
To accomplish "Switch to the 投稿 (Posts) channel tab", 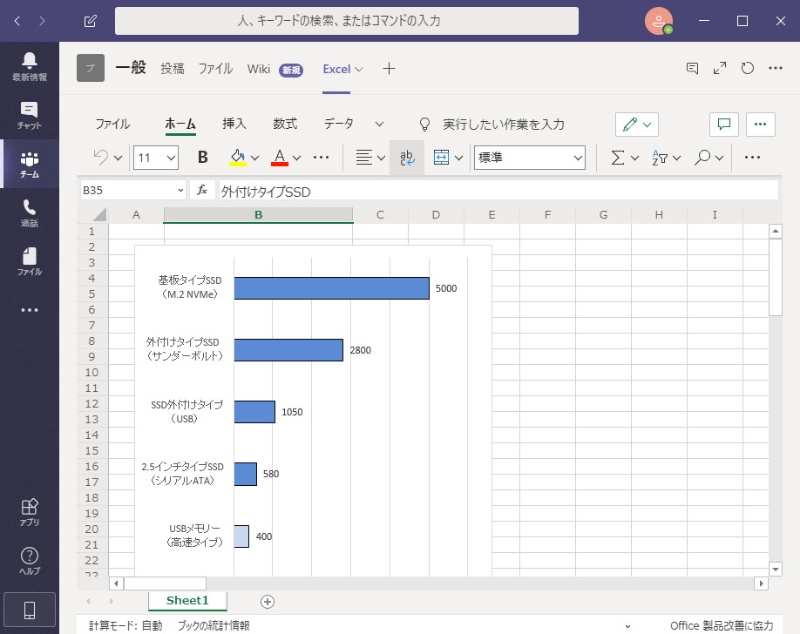I will (172, 69).
